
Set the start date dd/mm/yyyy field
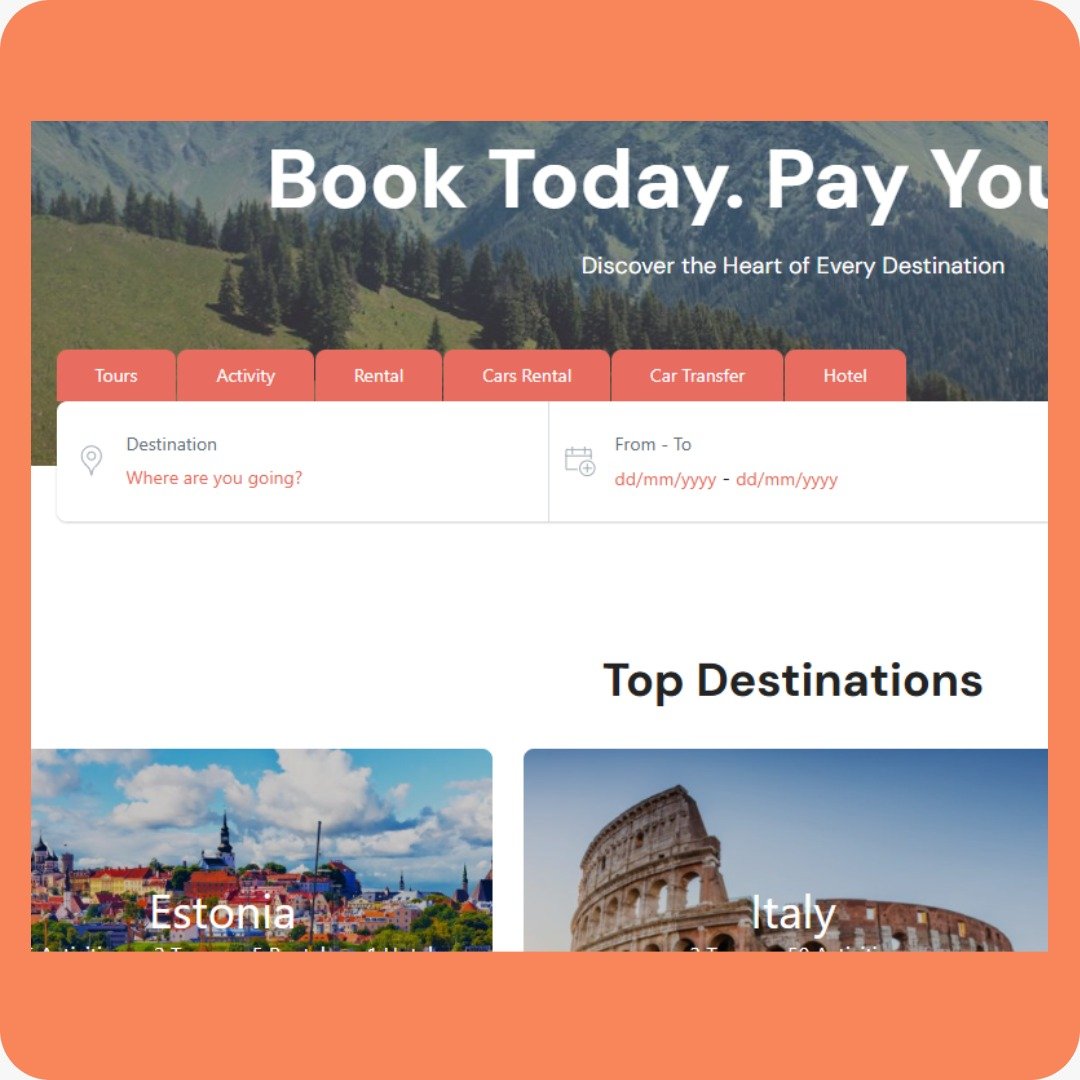tap(665, 479)
